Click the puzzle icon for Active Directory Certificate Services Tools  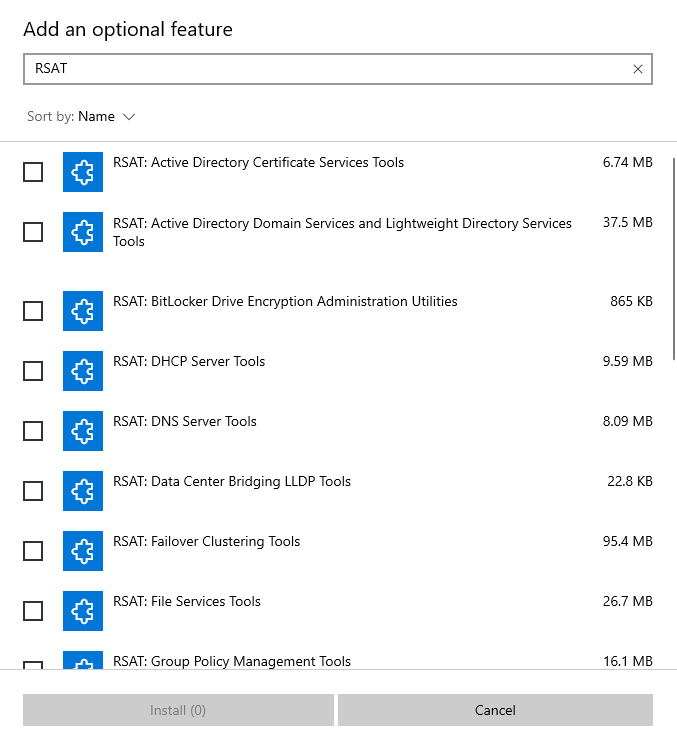point(83,172)
